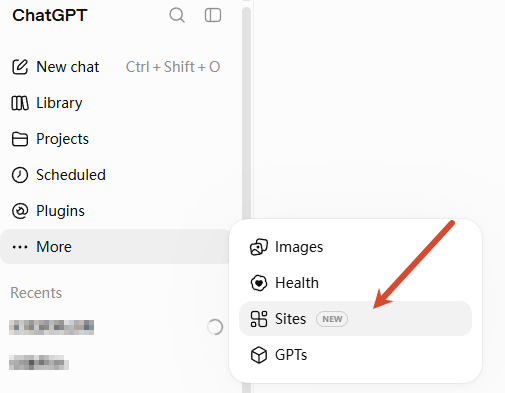The image size is (505, 393).
Task: Click the NEW badge next to Sites
Action: (332, 319)
